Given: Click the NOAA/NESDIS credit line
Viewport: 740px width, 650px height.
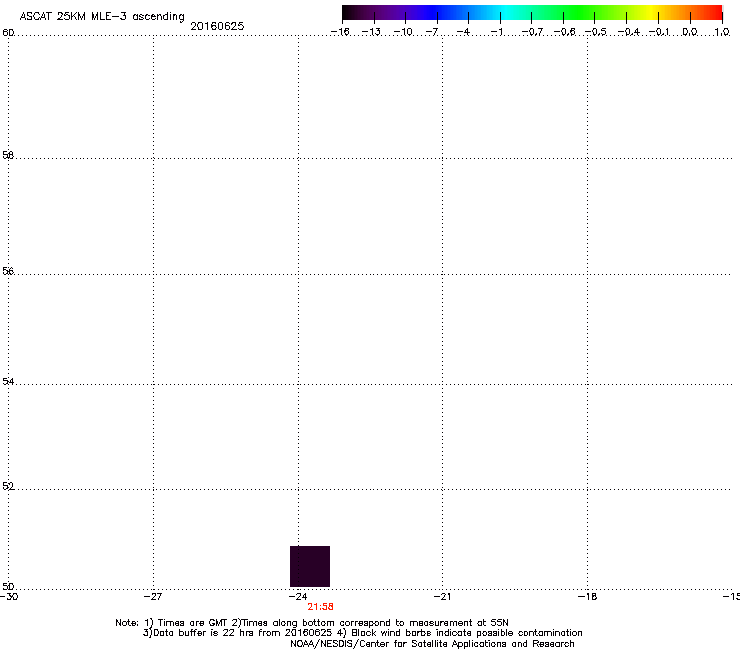Looking at the screenshot, I should pos(432,644).
